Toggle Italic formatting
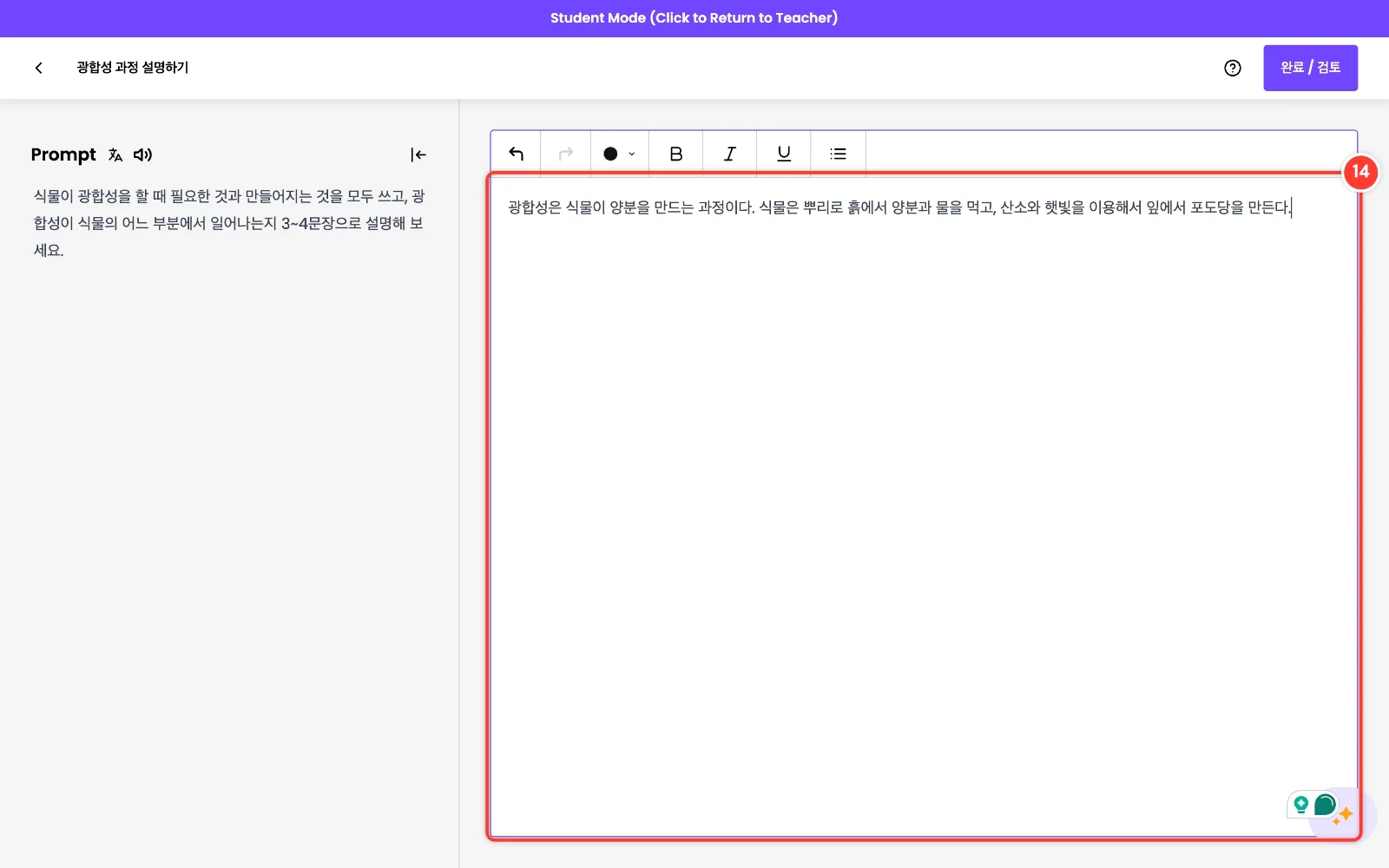The image size is (1389, 868). point(730,154)
